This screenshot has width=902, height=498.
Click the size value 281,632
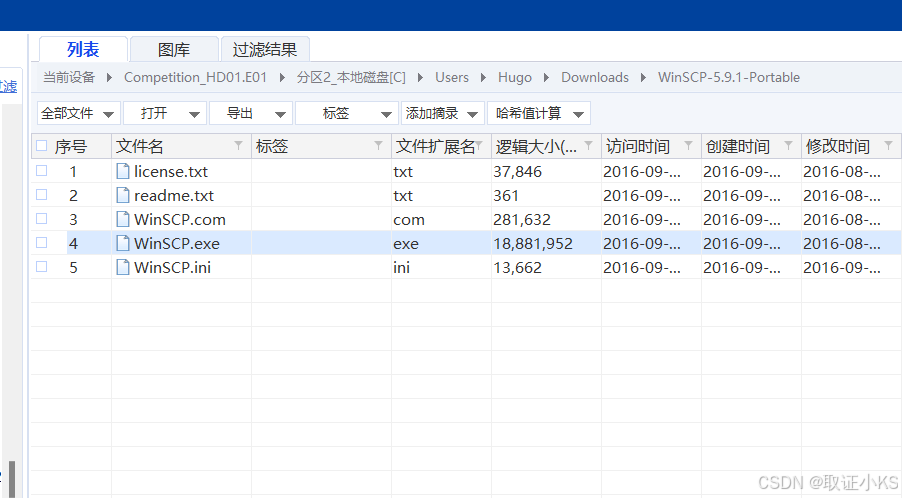(x=522, y=220)
